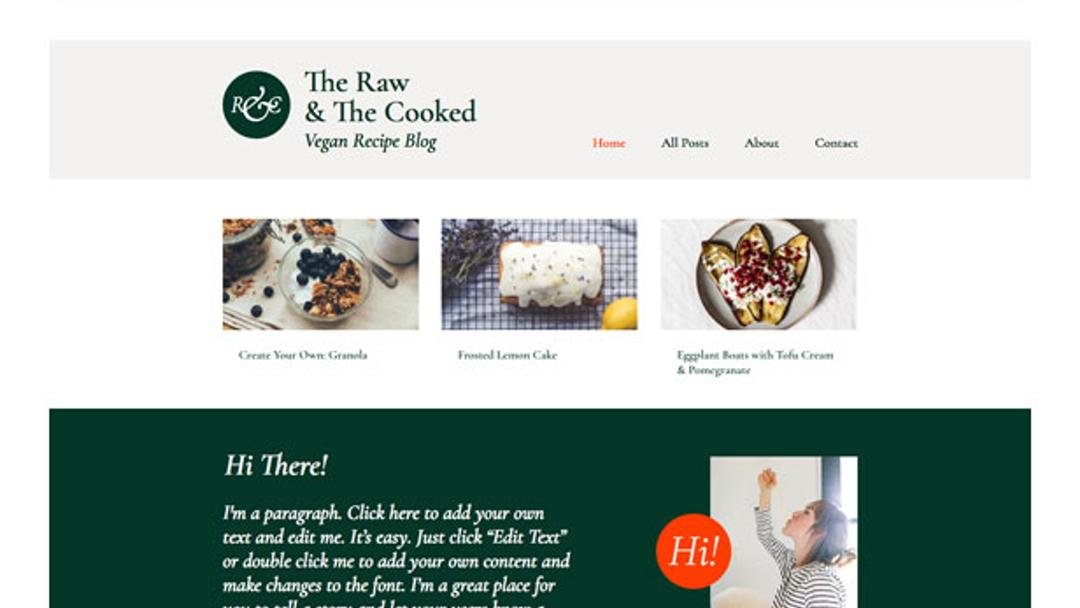Click the Vegan Recipe Blog tagline
Viewport: 1080px width, 608px height.
pos(371,141)
